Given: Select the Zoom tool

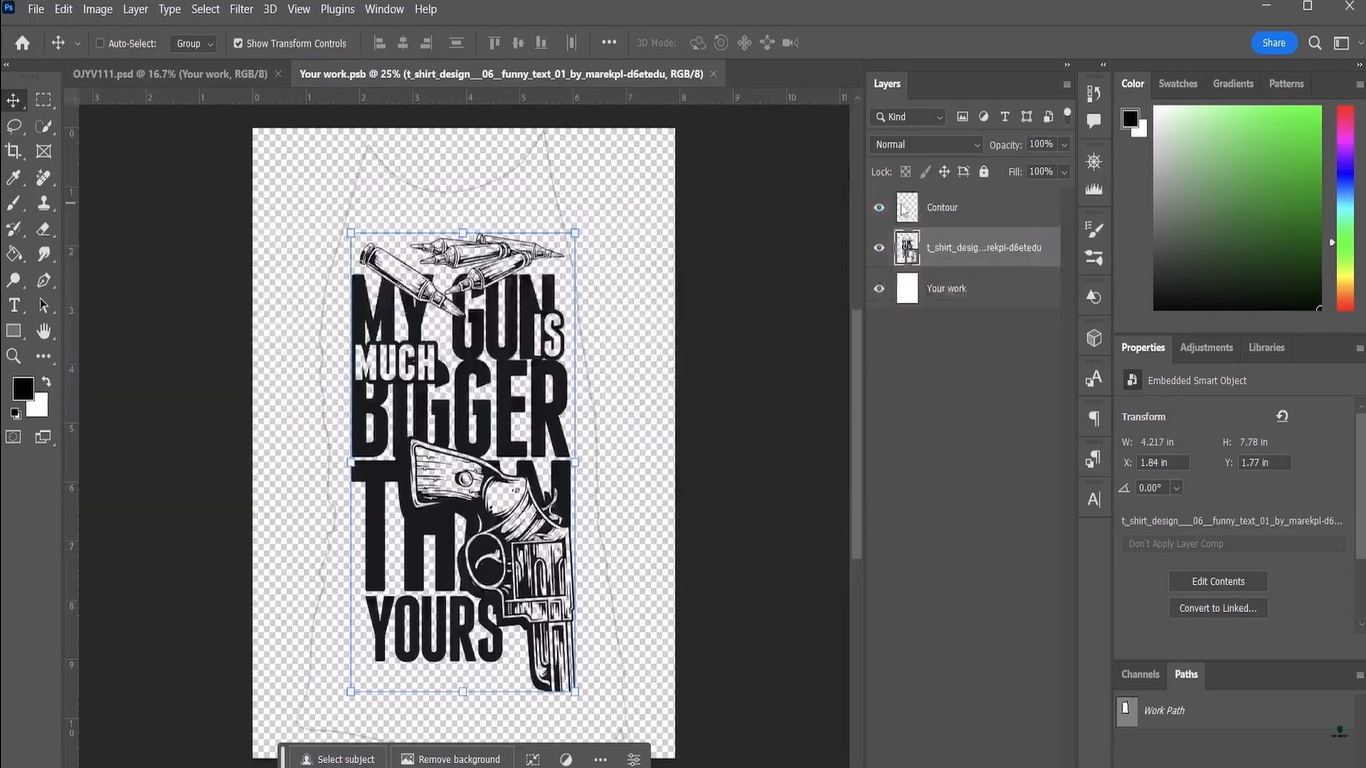Looking at the screenshot, I should pyautogui.click(x=13, y=356).
